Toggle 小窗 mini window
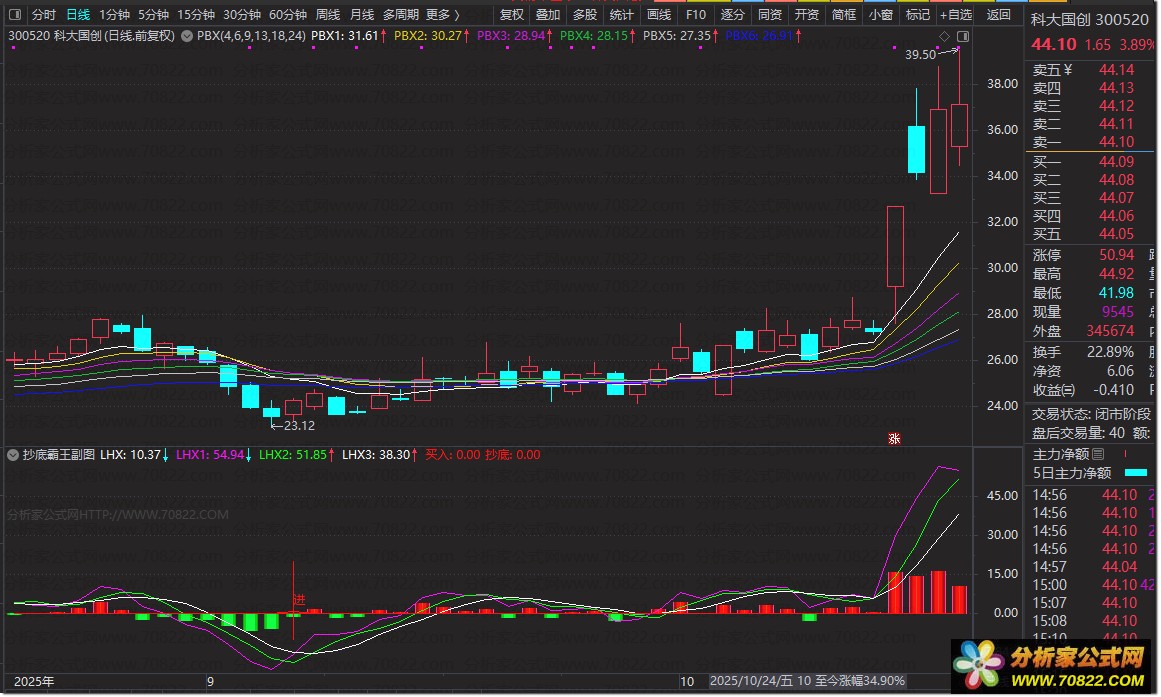Screen dimensions: 1161x697 click(881, 14)
